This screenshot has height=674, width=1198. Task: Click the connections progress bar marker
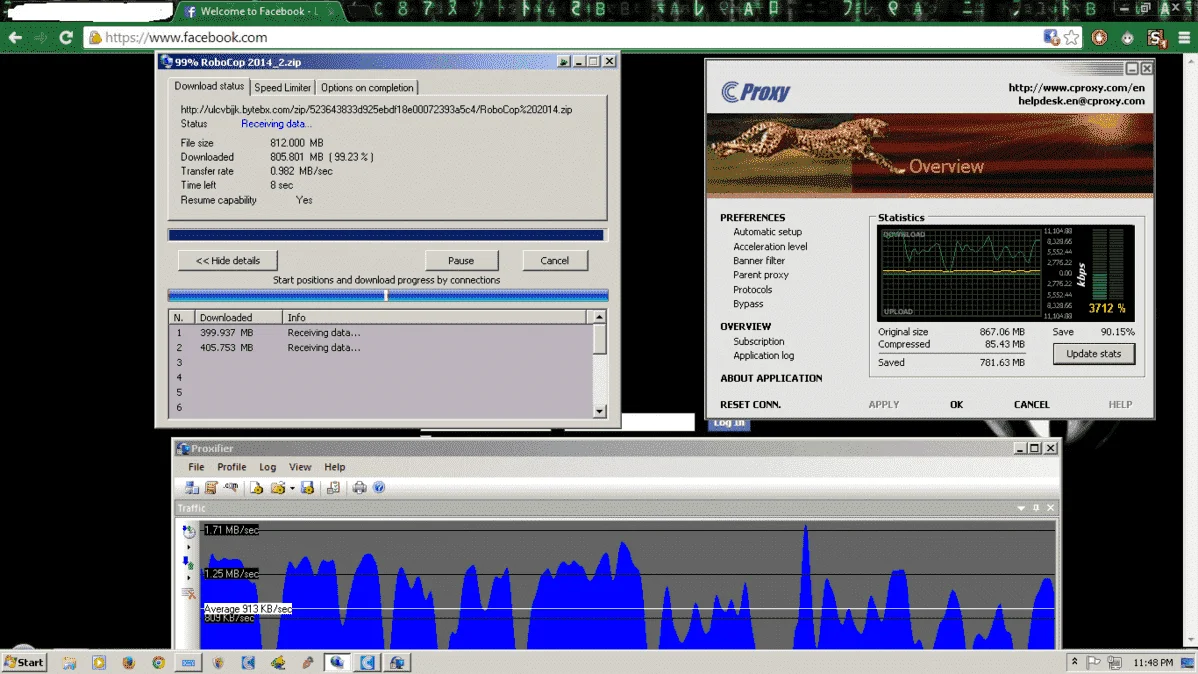pos(386,295)
